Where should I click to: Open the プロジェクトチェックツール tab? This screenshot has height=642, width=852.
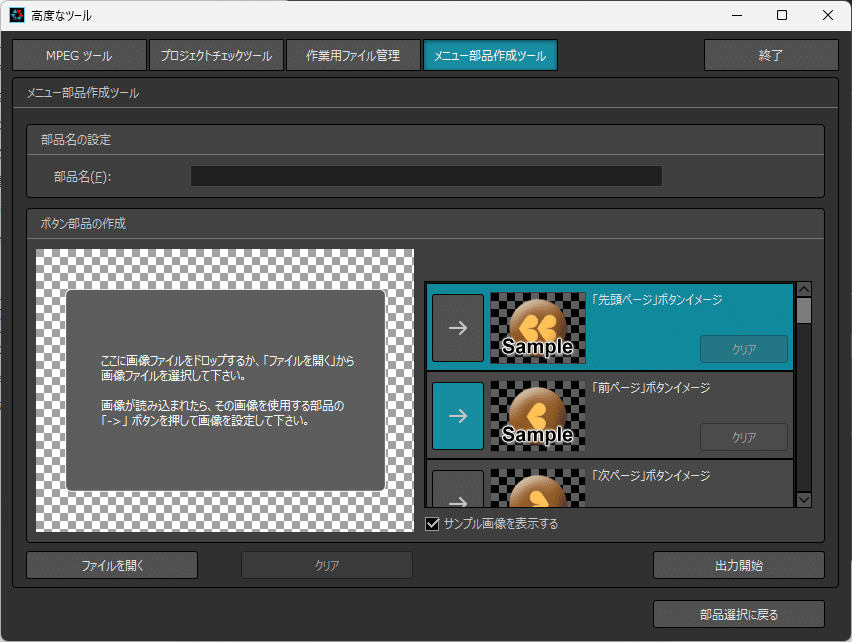tap(217, 55)
